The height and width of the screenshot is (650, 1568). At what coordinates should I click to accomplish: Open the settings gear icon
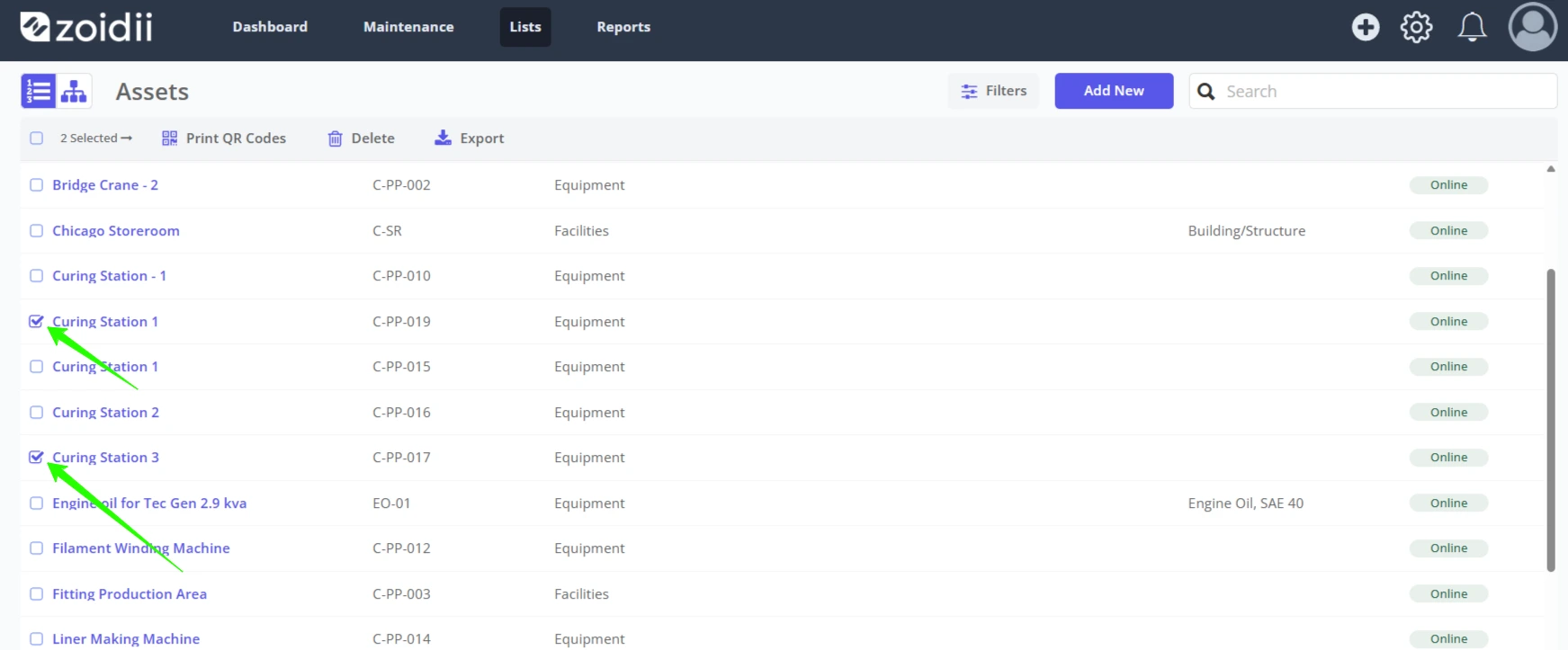(1417, 27)
